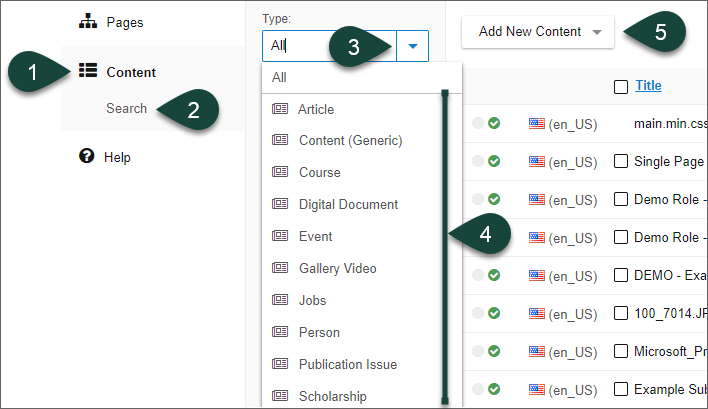The image size is (708, 409).
Task: Click the Gallery Video type icon
Action: 280,268
